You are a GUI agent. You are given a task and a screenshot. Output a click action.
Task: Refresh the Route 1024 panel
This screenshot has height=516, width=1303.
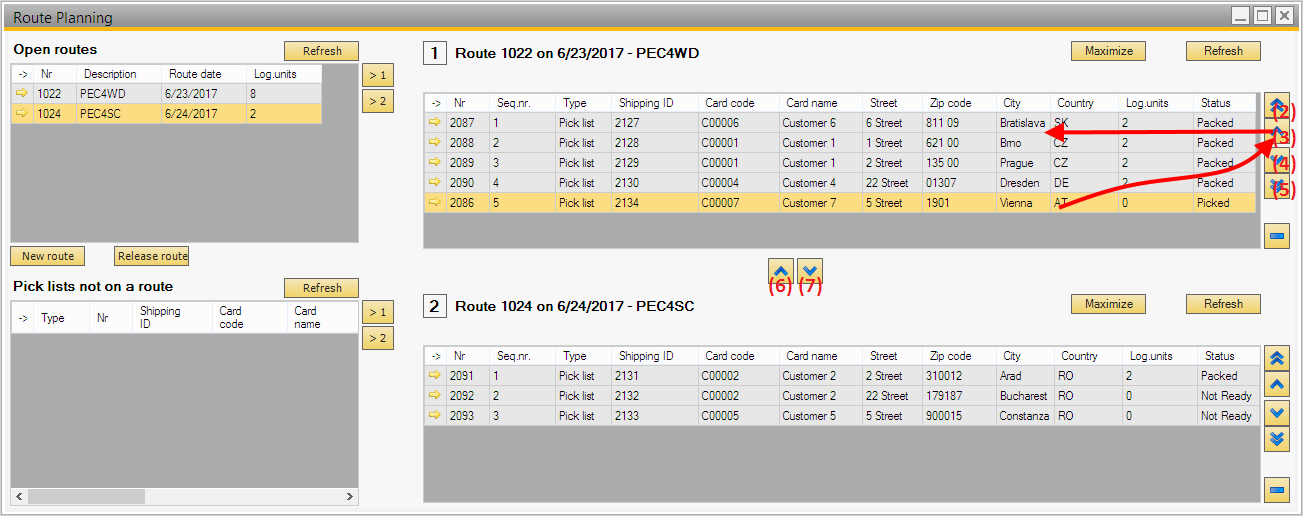1223,304
